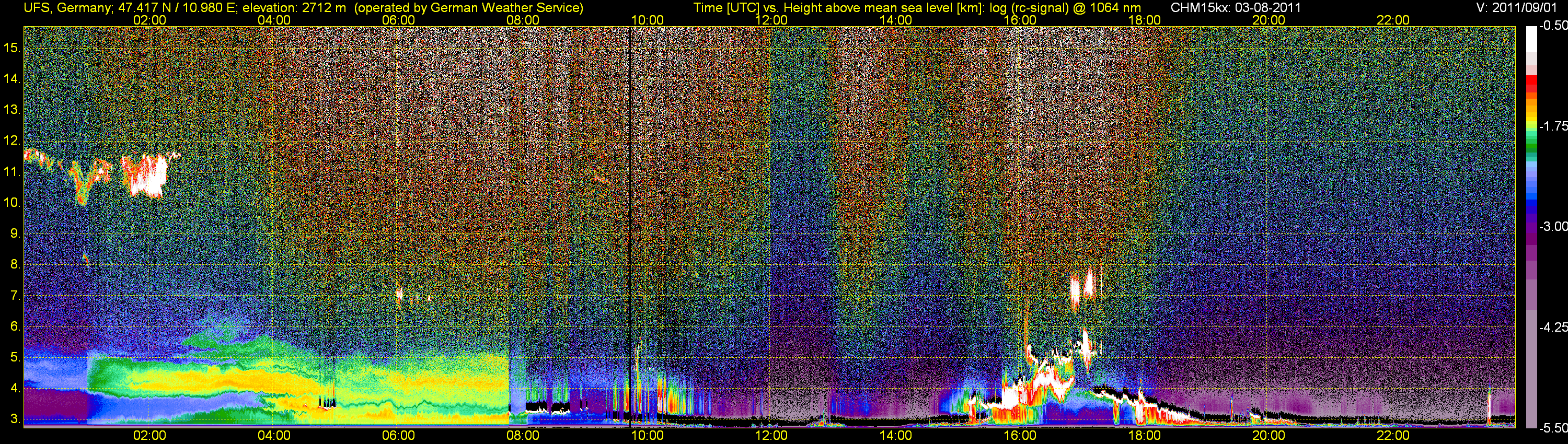Select the '(operated by German Weather Service)' text

coord(469,8)
